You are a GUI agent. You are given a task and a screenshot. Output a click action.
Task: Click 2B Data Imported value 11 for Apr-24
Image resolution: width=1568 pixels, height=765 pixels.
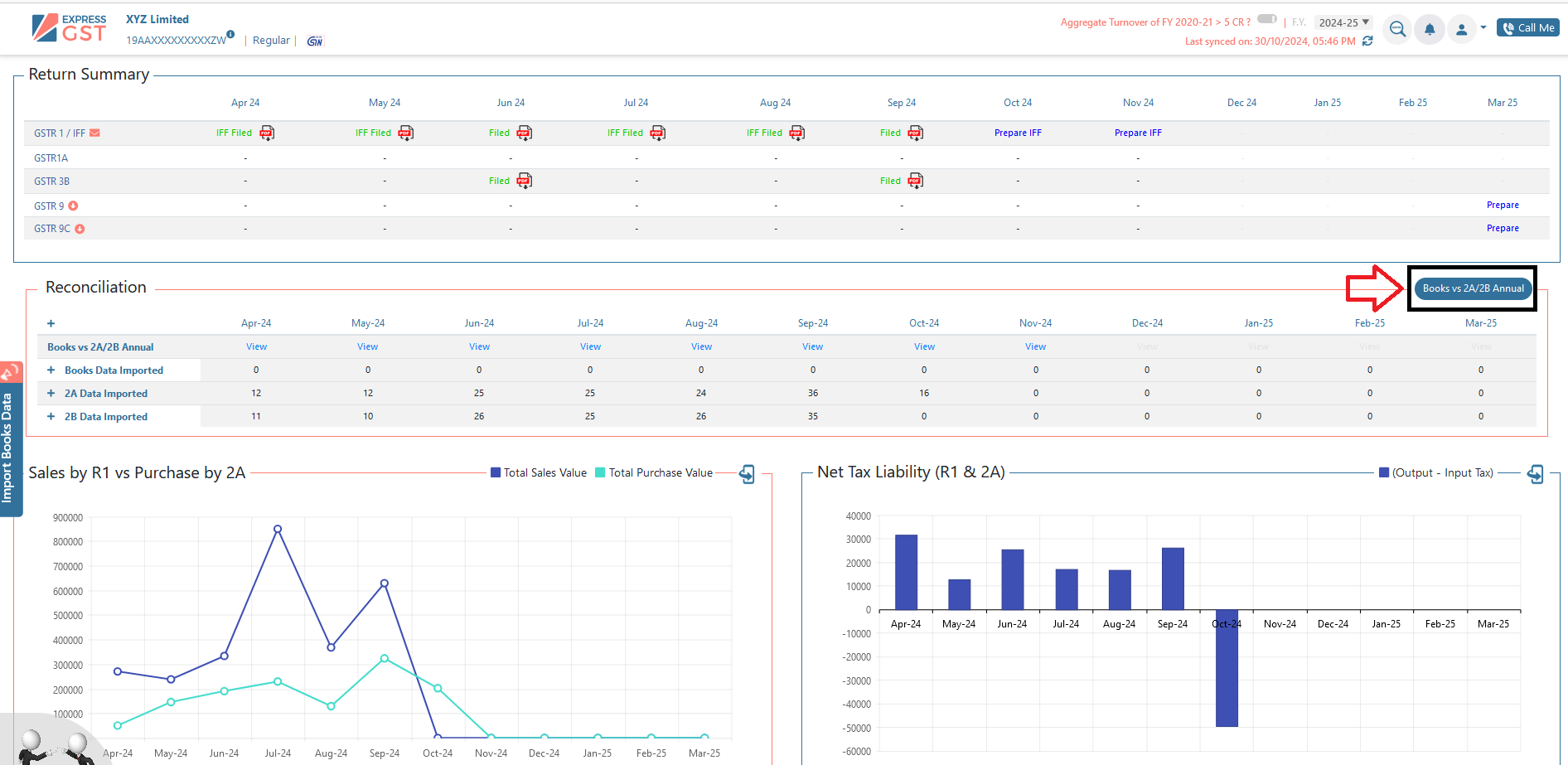[x=256, y=416]
